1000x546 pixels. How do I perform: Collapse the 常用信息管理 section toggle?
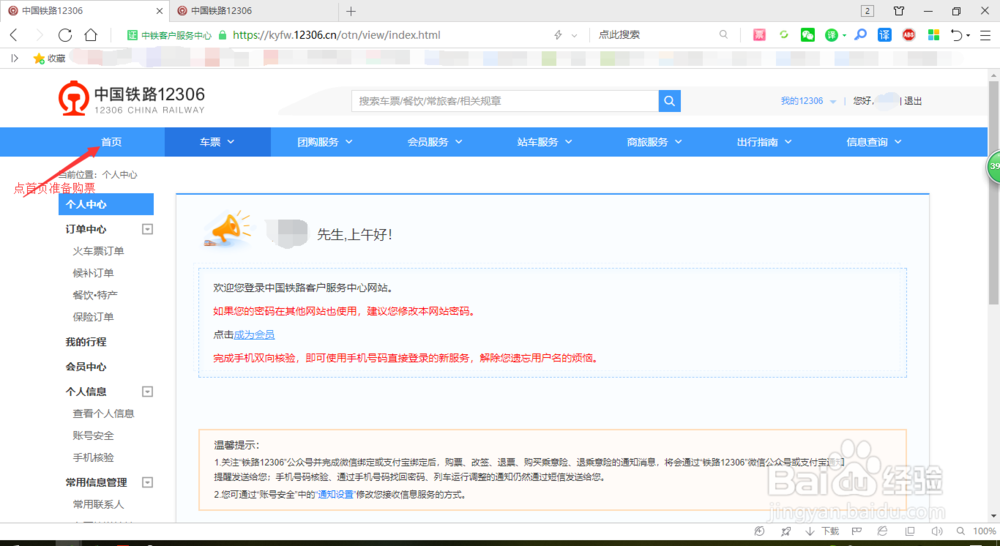[147, 482]
